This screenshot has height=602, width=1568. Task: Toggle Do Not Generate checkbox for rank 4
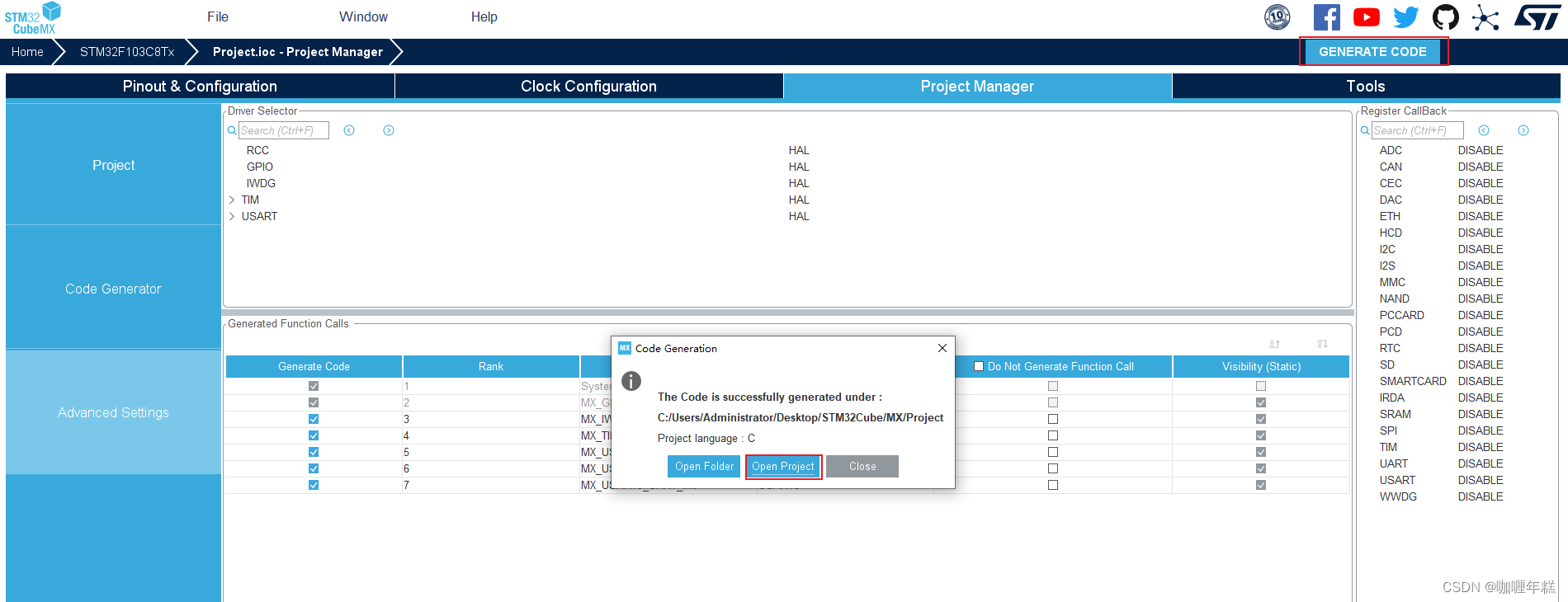tap(1053, 435)
